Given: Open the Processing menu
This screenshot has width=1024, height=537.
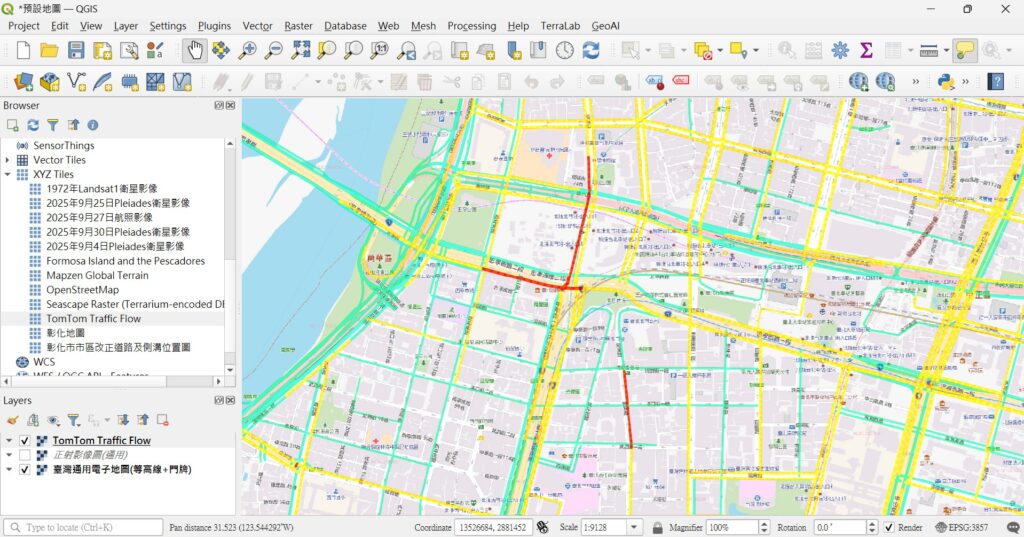Looking at the screenshot, I should (x=472, y=25).
